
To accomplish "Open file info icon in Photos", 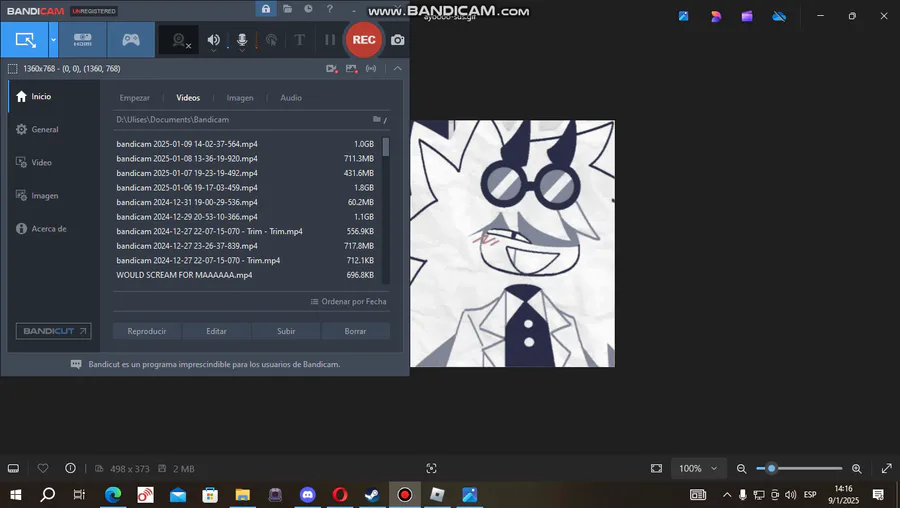I will point(70,468).
